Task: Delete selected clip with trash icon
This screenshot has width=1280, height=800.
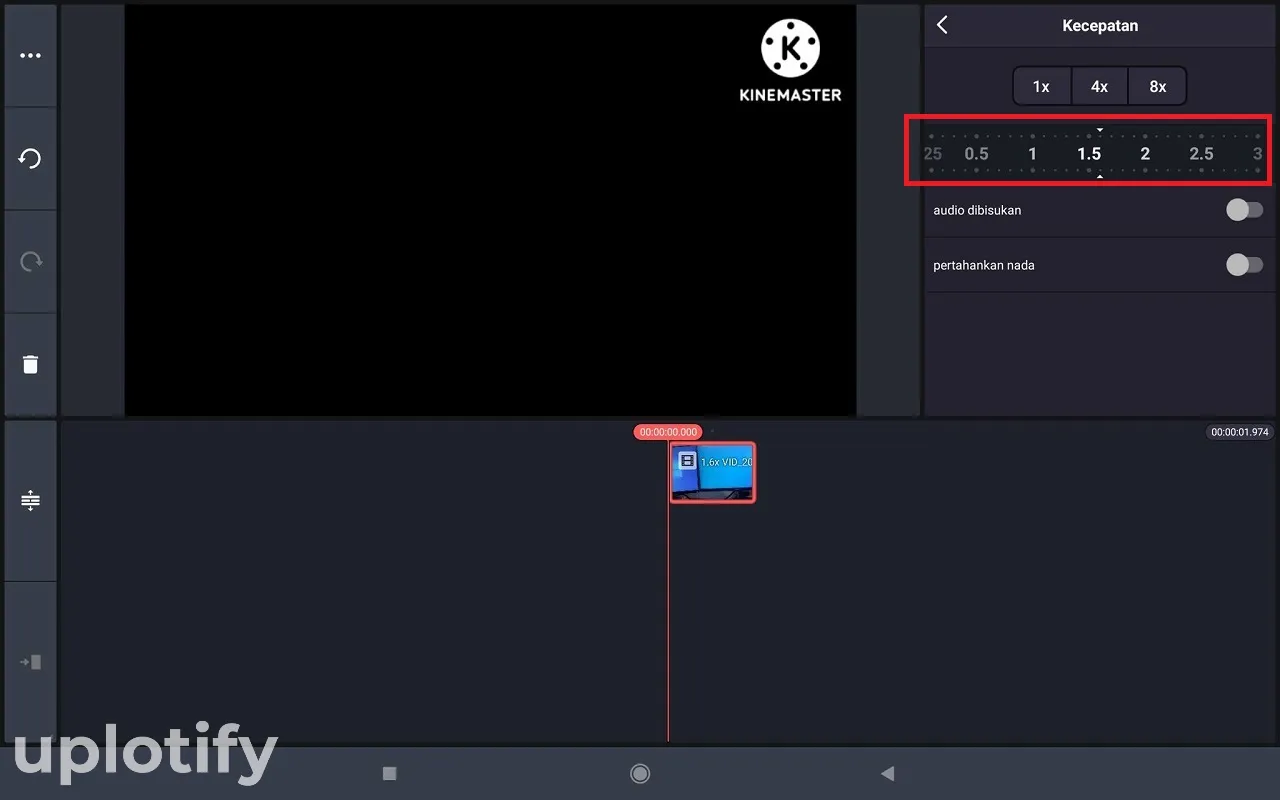Action: click(x=30, y=364)
